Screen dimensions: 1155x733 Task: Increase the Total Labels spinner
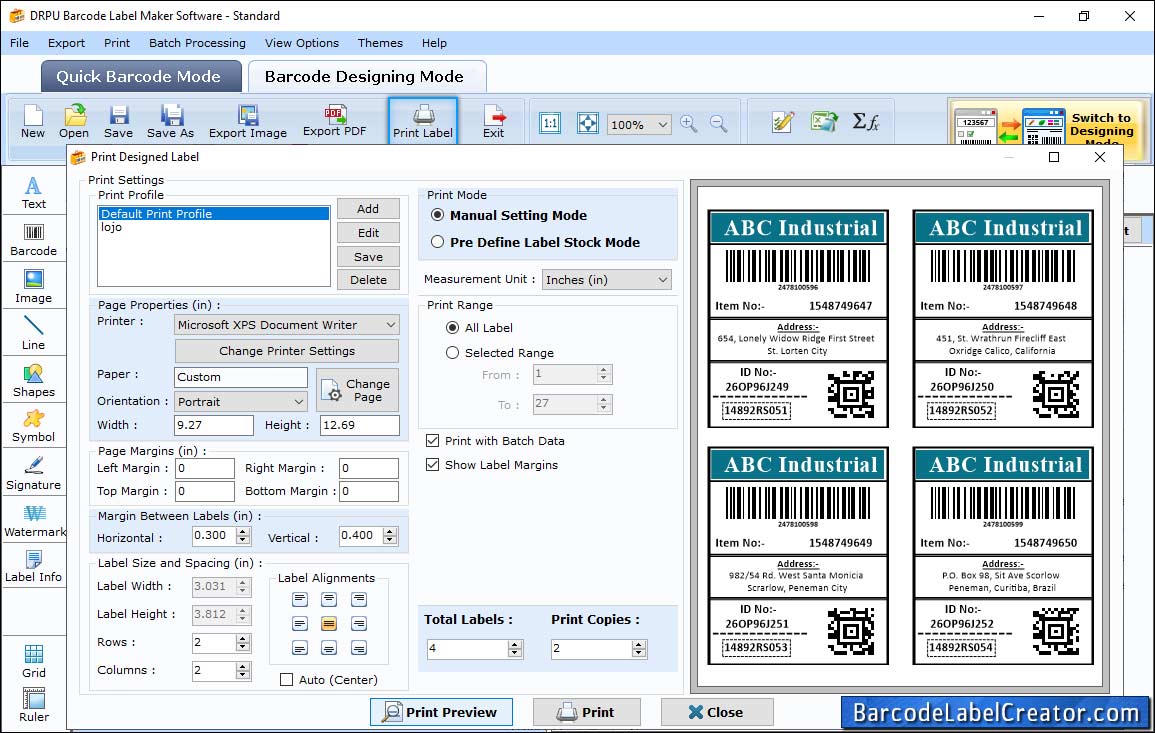tap(516, 645)
